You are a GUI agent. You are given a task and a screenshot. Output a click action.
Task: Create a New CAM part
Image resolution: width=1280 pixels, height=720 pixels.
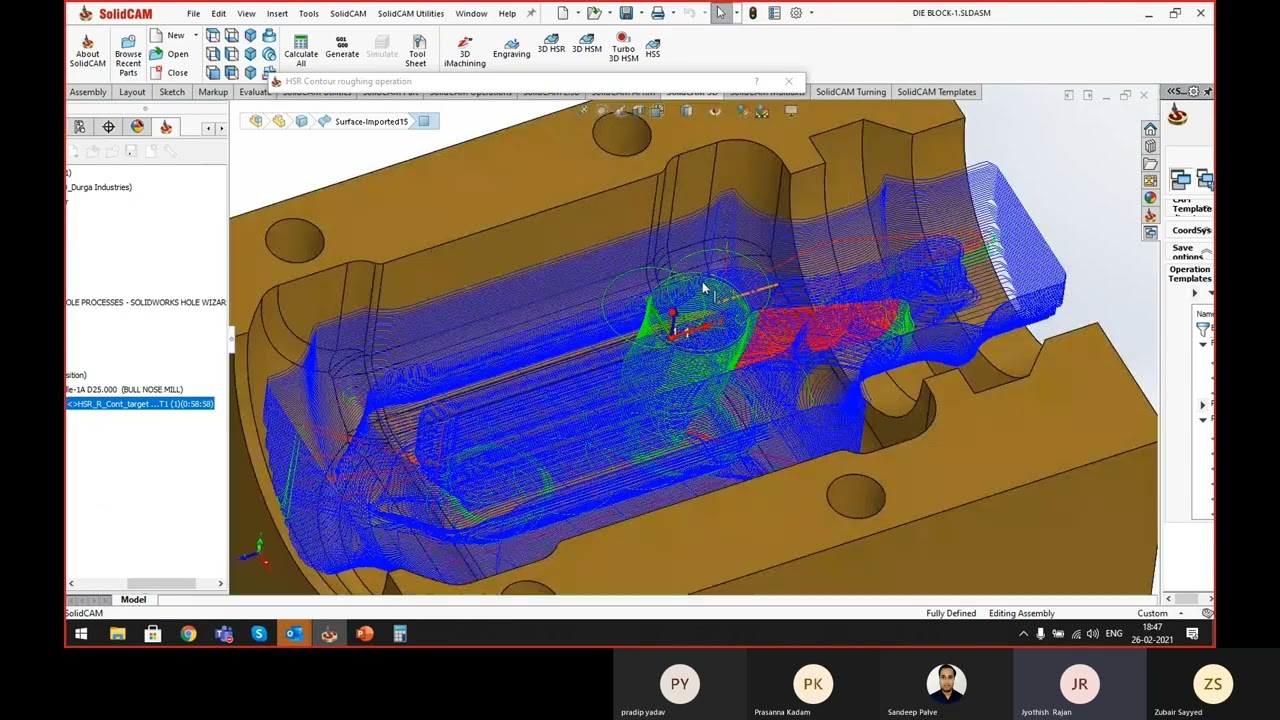coord(167,35)
